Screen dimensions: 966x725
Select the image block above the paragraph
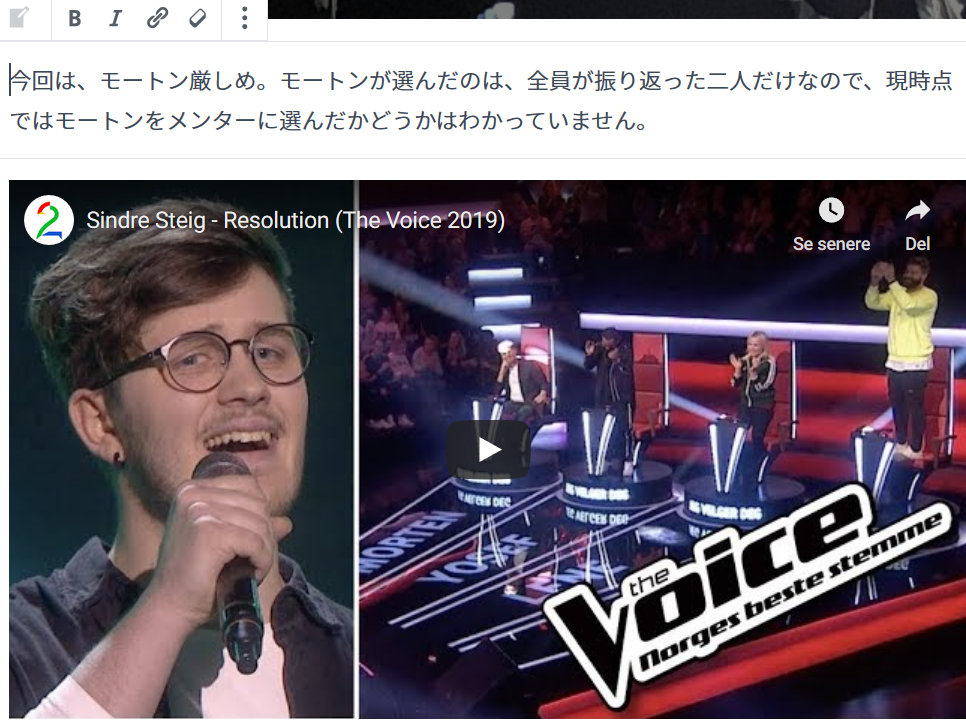click(616, 9)
